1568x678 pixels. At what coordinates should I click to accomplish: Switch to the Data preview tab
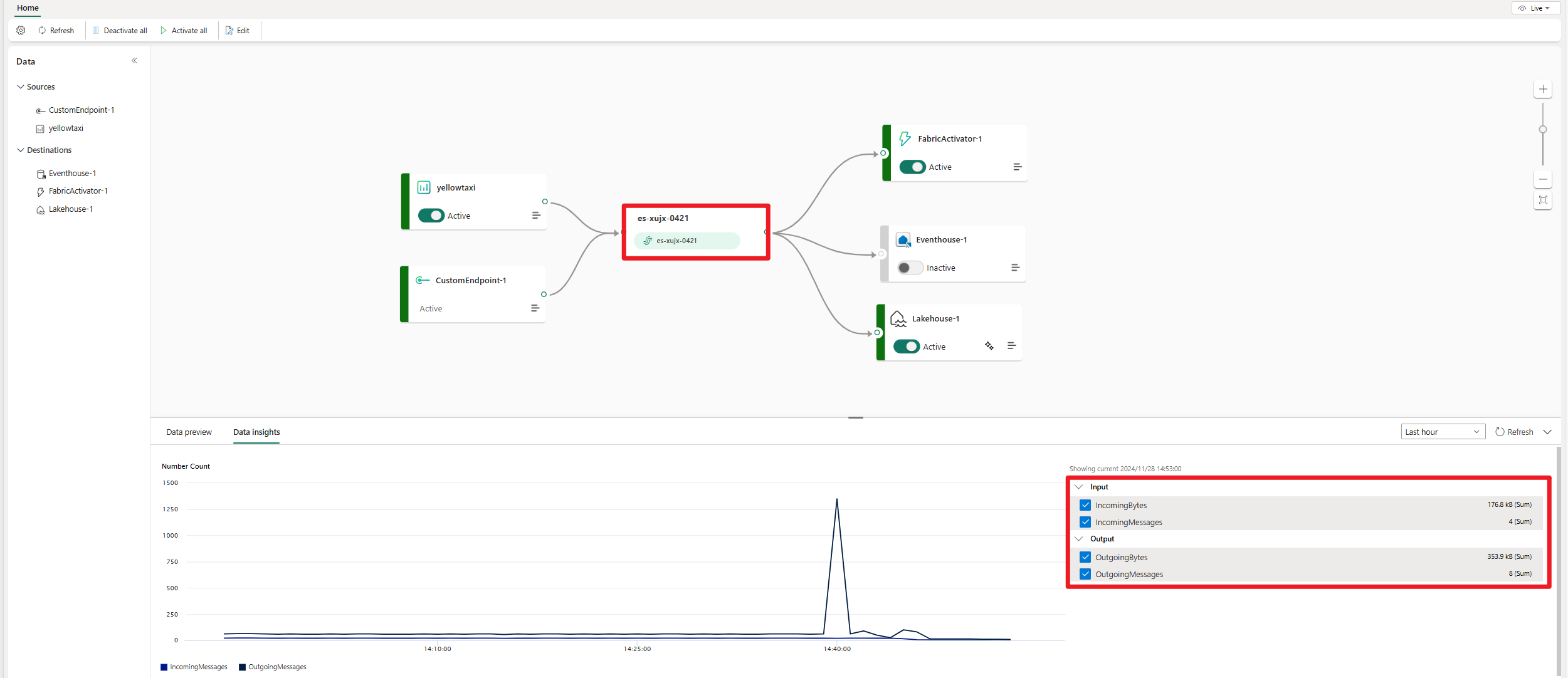189,432
